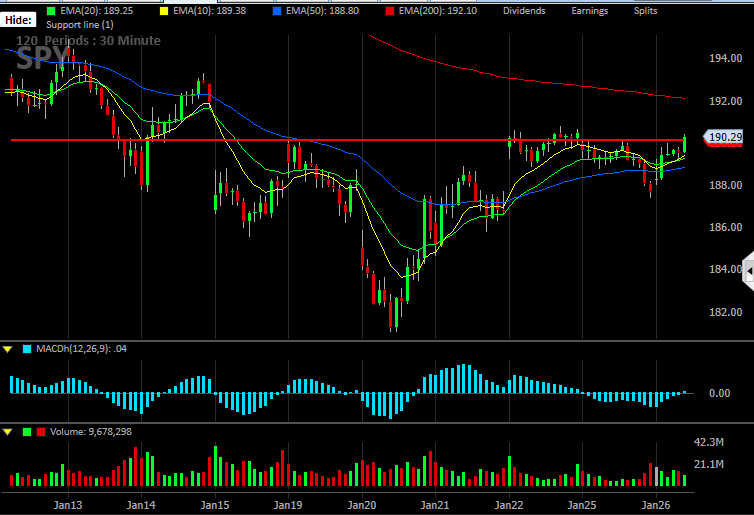Click the red Volume color swatch
This screenshot has height=515, width=754.
tap(41, 432)
